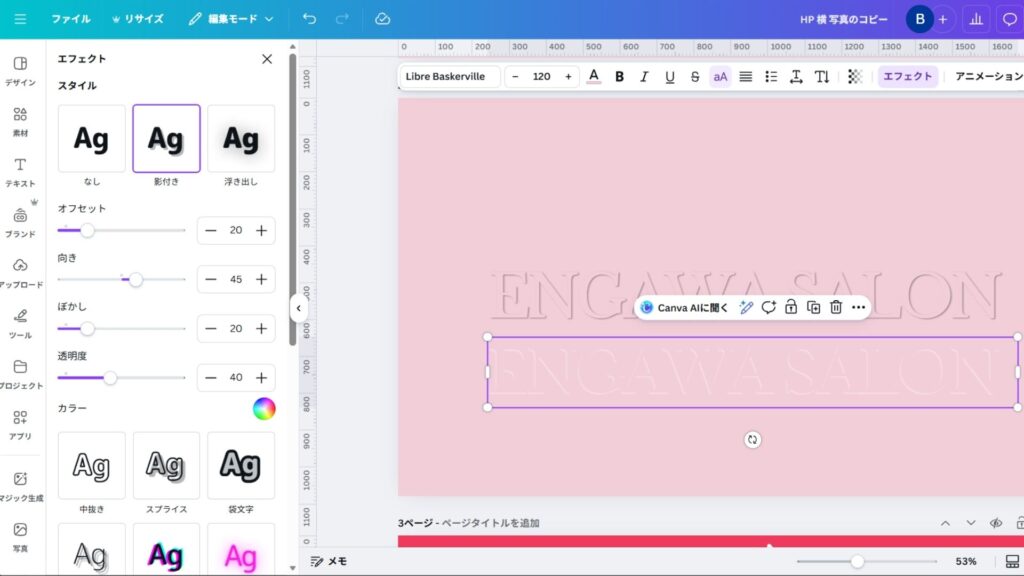
Task: Toggle bold formatting on the text
Action: [619, 77]
